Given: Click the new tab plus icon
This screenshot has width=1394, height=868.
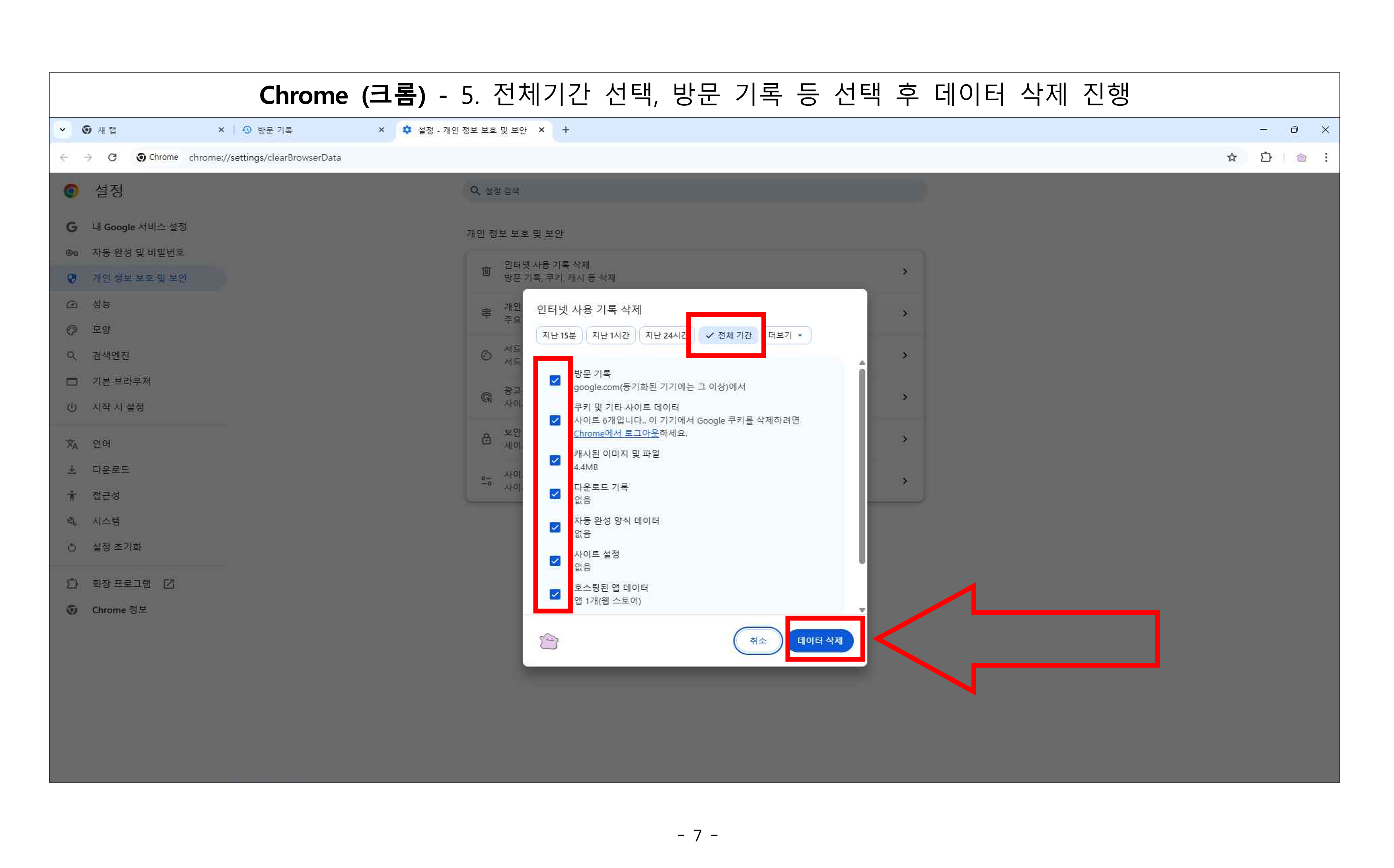Looking at the screenshot, I should (x=566, y=130).
